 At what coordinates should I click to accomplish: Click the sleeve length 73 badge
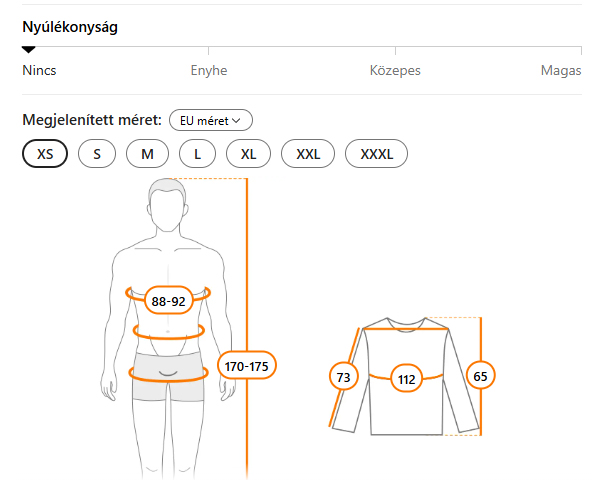click(344, 377)
